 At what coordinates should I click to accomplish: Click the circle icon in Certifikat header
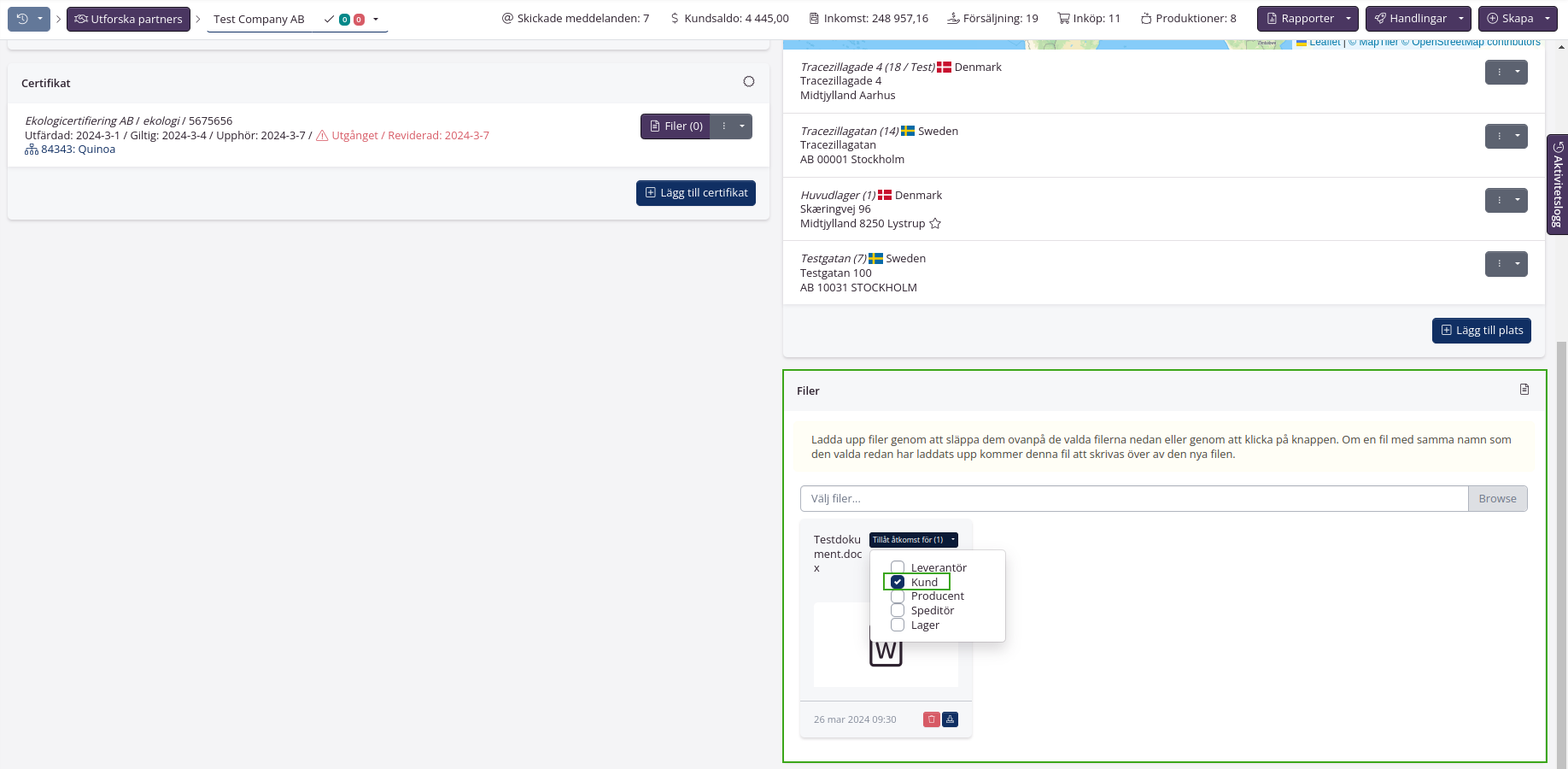pyautogui.click(x=748, y=82)
